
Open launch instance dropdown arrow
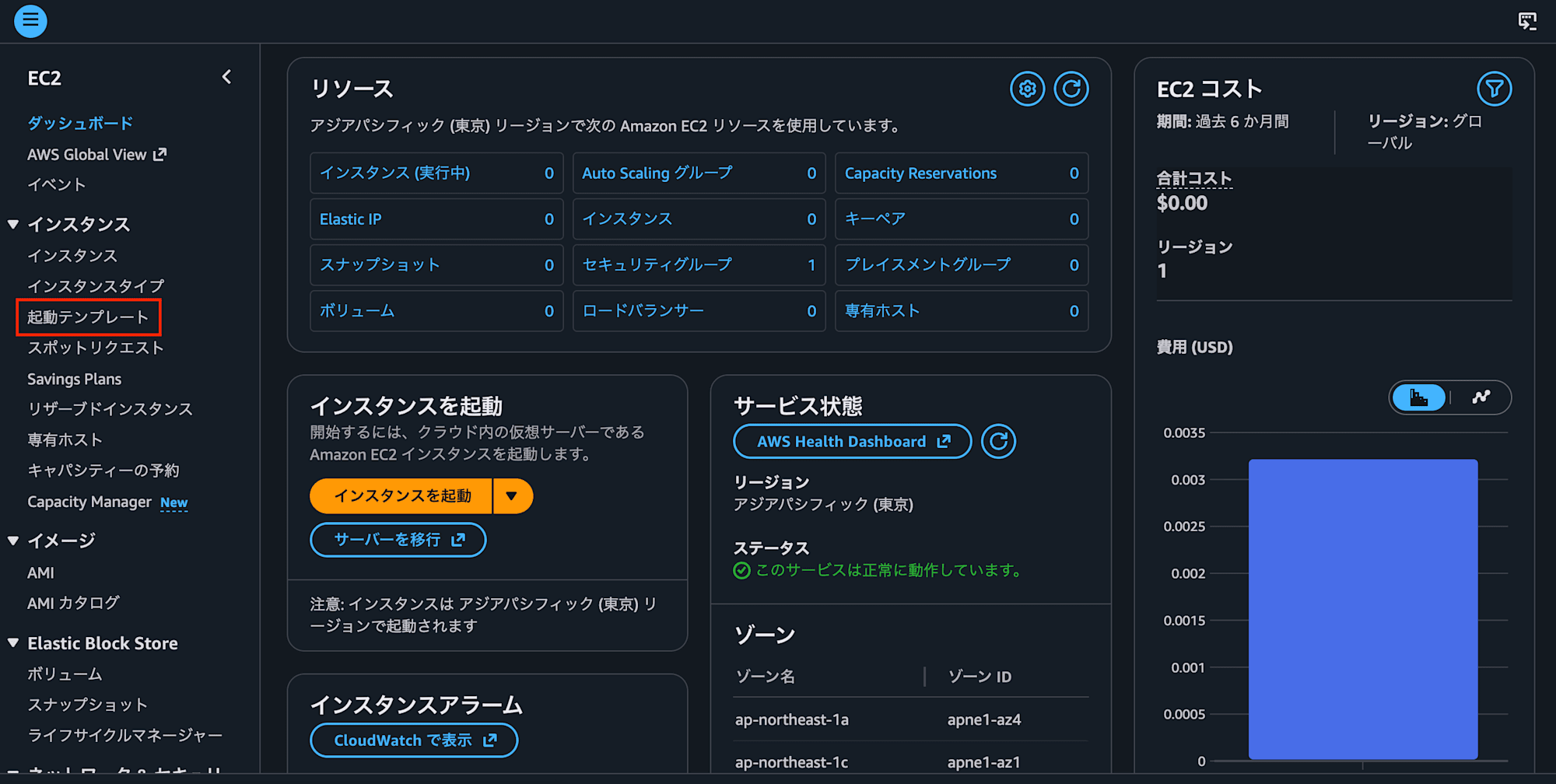tap(512, 496)
